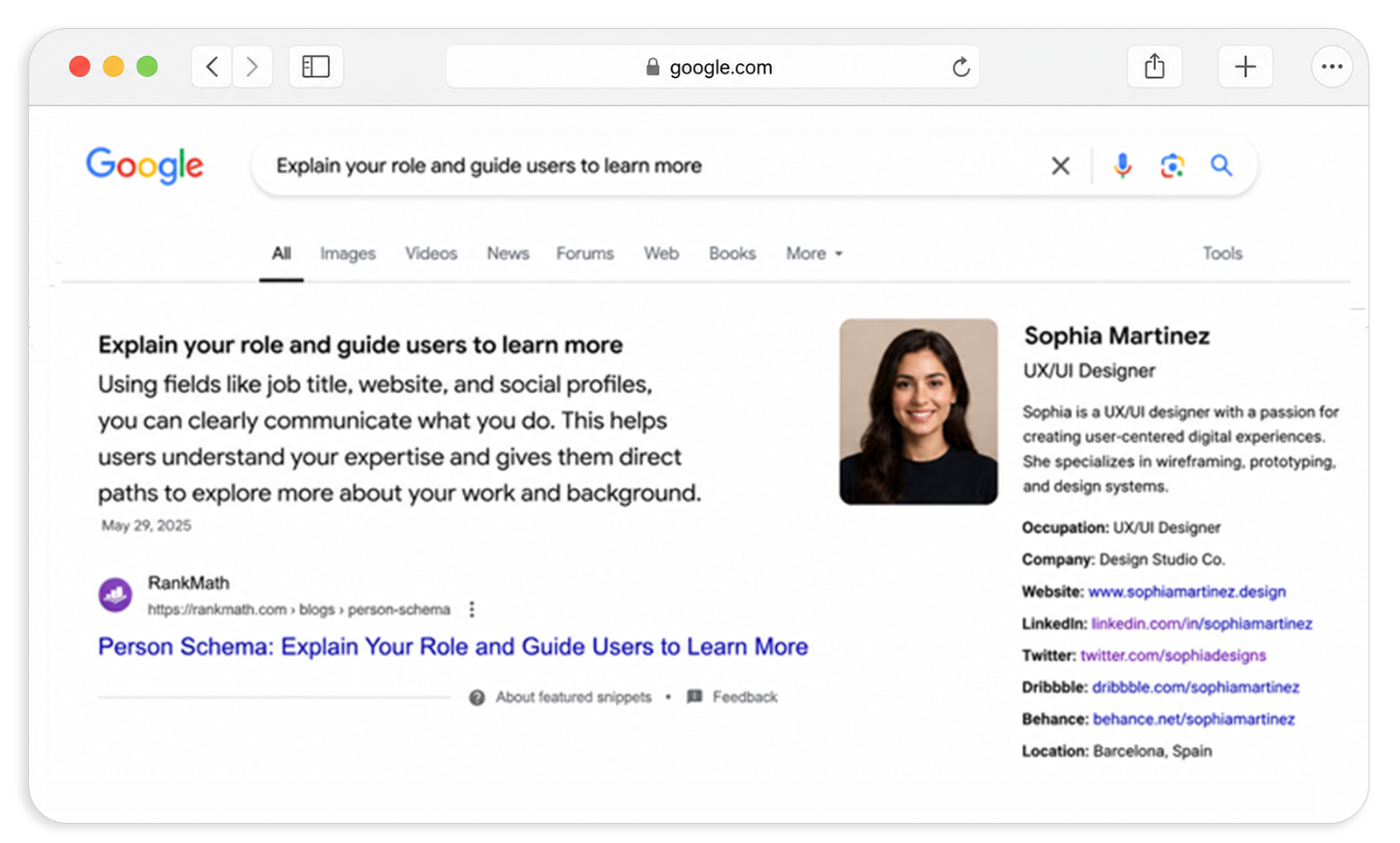Open dribbble.com/sophiamartinez link
1400x843 pixels.
click(x=1195, y=687)
